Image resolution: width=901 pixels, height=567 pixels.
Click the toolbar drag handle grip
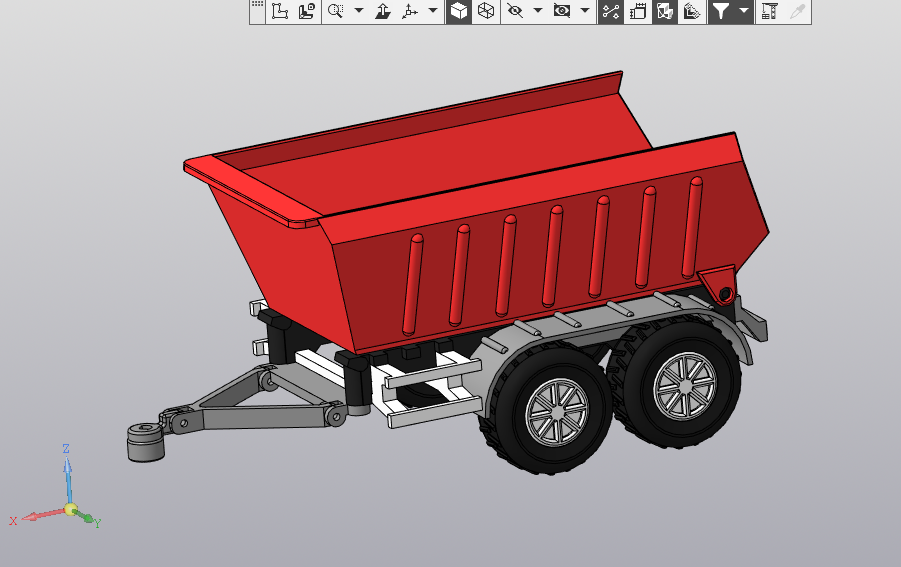[x=257, y=6]
